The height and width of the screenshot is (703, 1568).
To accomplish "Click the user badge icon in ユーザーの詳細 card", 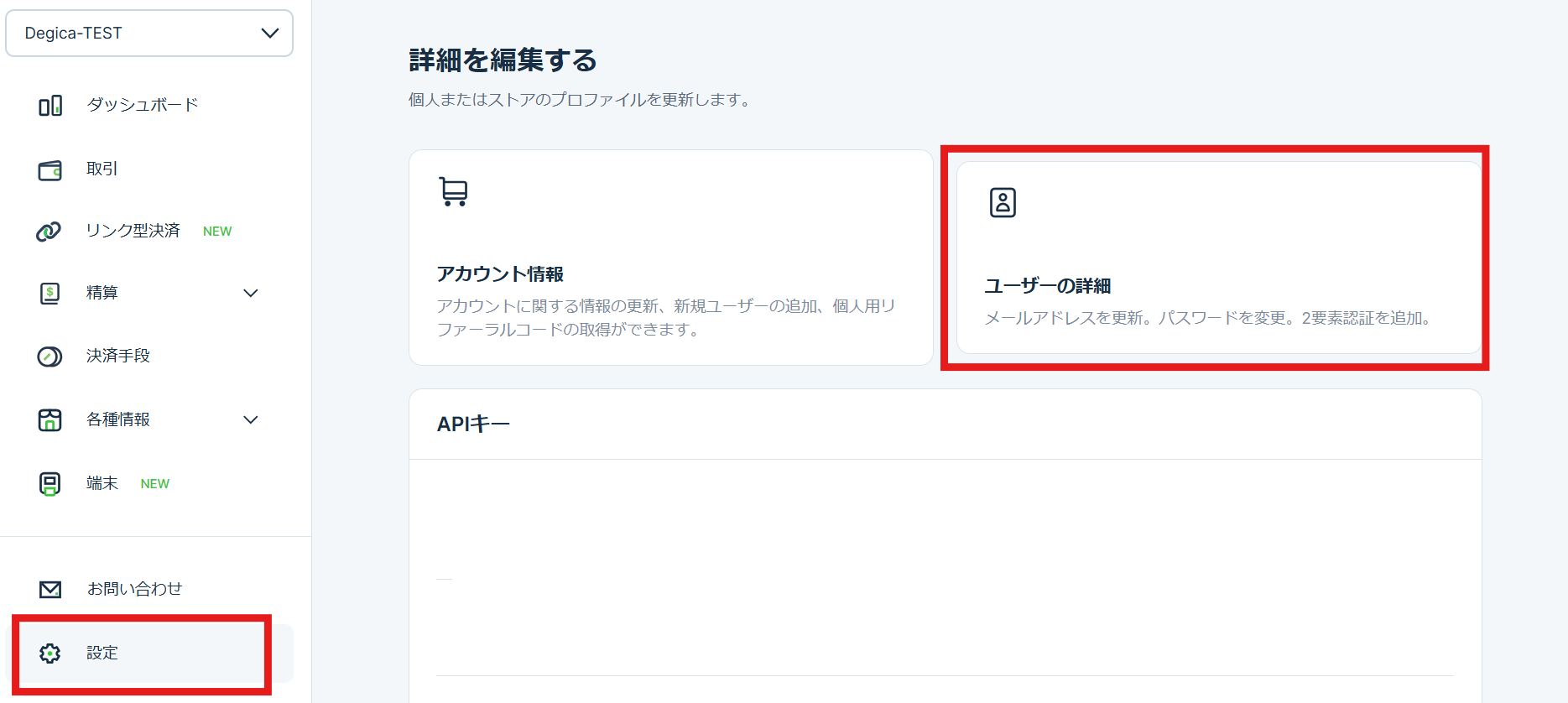I will point(1003,203).
